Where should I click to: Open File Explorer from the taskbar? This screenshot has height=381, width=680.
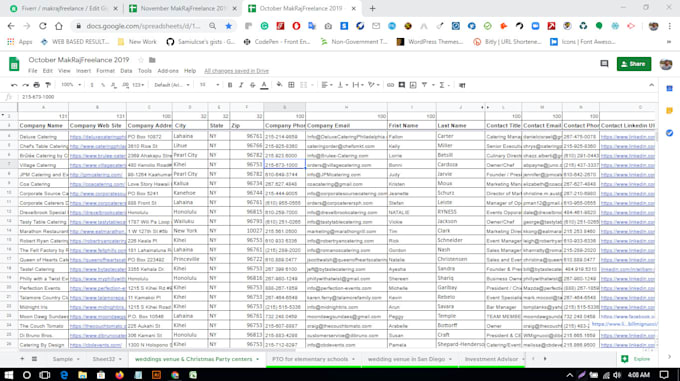pyautogui.click(x=82, y=374)
